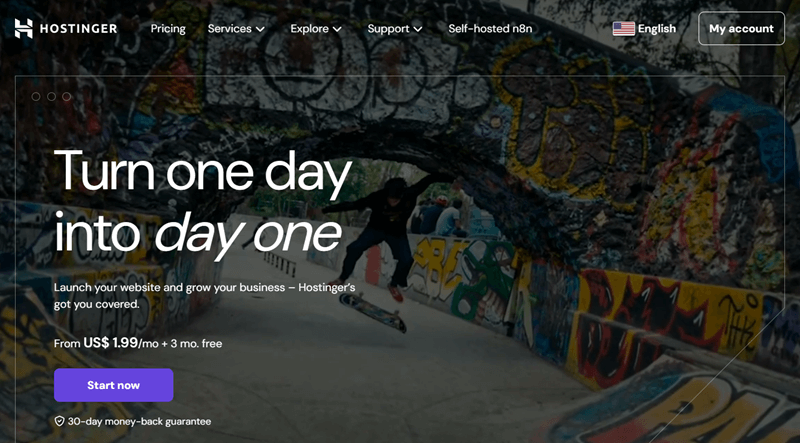The image size is (800, 443).
Task: Open the Support menu label
Action: click(x=388, y=29)
